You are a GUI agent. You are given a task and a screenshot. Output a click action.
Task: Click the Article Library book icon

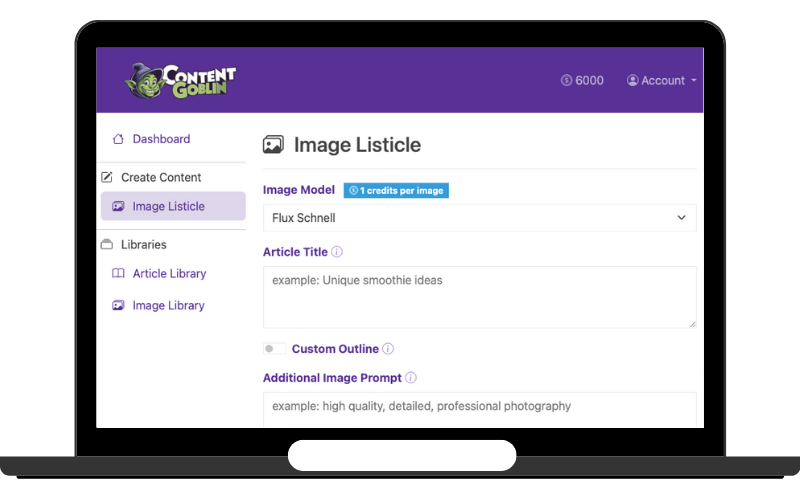[118, 274]
